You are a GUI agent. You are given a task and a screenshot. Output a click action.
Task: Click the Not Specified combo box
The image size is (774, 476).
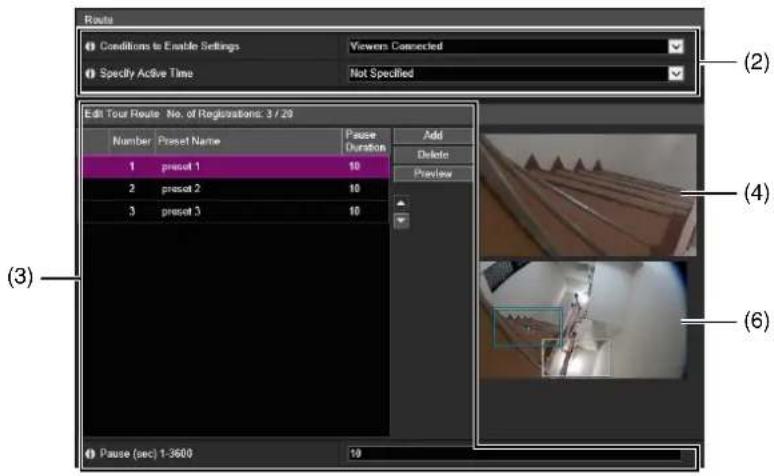pos(516,74)
